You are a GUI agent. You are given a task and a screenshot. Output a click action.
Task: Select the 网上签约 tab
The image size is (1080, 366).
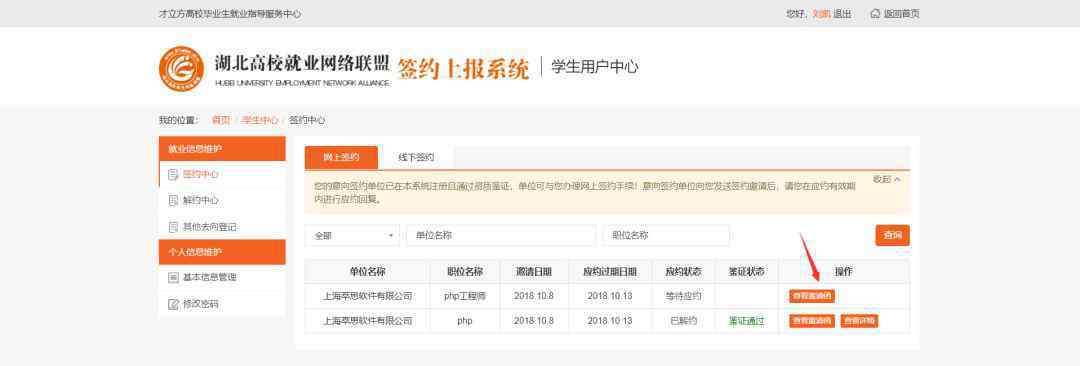342,157
